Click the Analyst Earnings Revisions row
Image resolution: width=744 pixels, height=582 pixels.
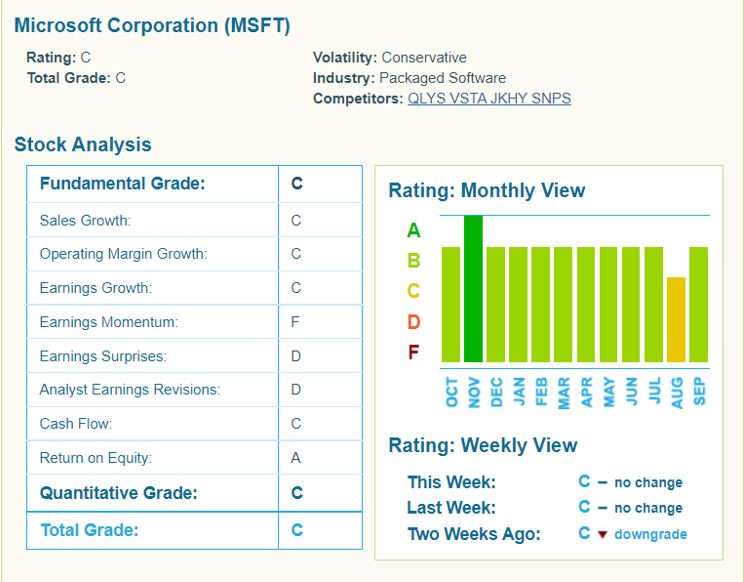pos(129,390)
